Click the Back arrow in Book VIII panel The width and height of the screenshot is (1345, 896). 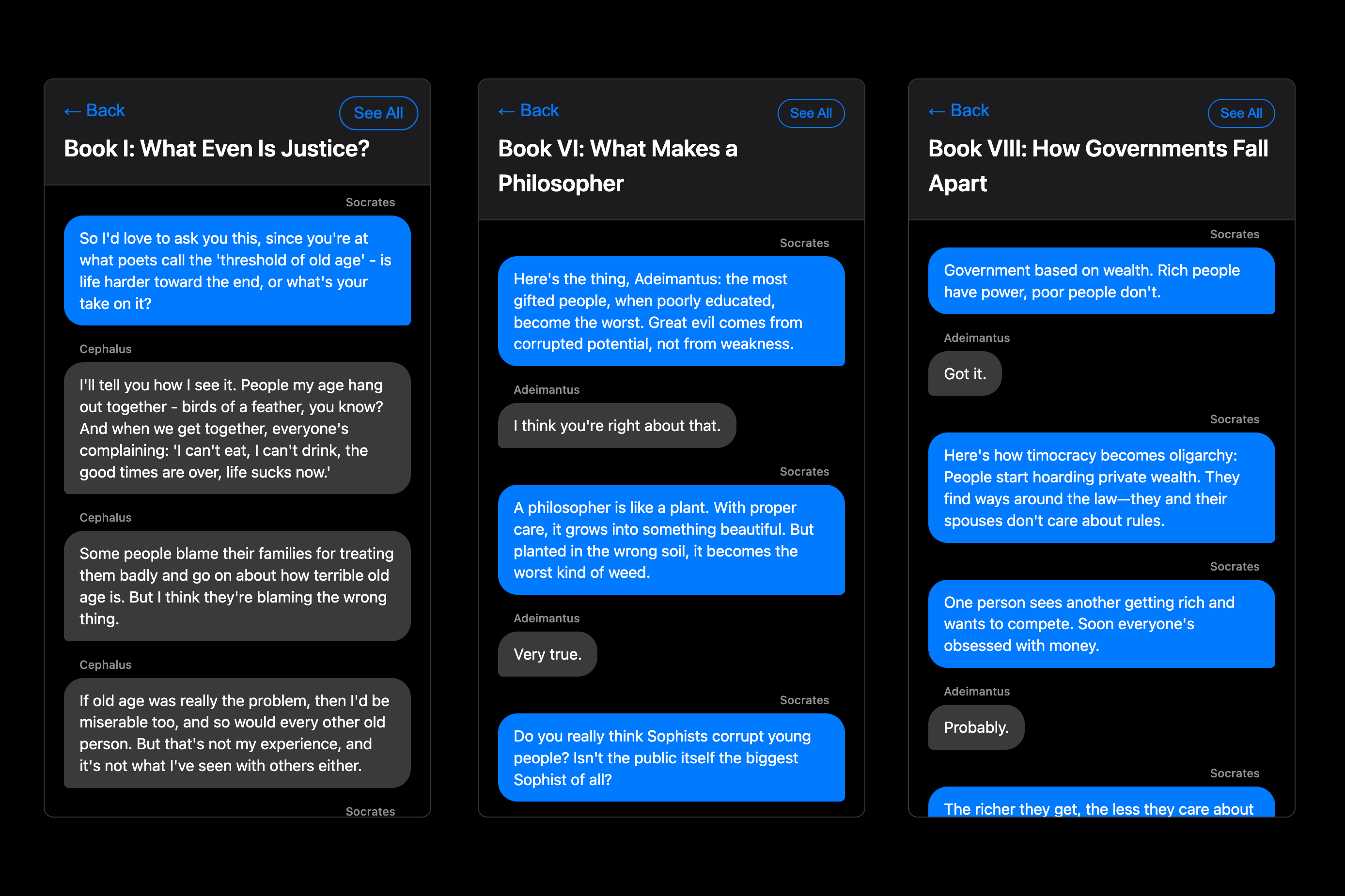pyautogui.click(x=958, y=110)
